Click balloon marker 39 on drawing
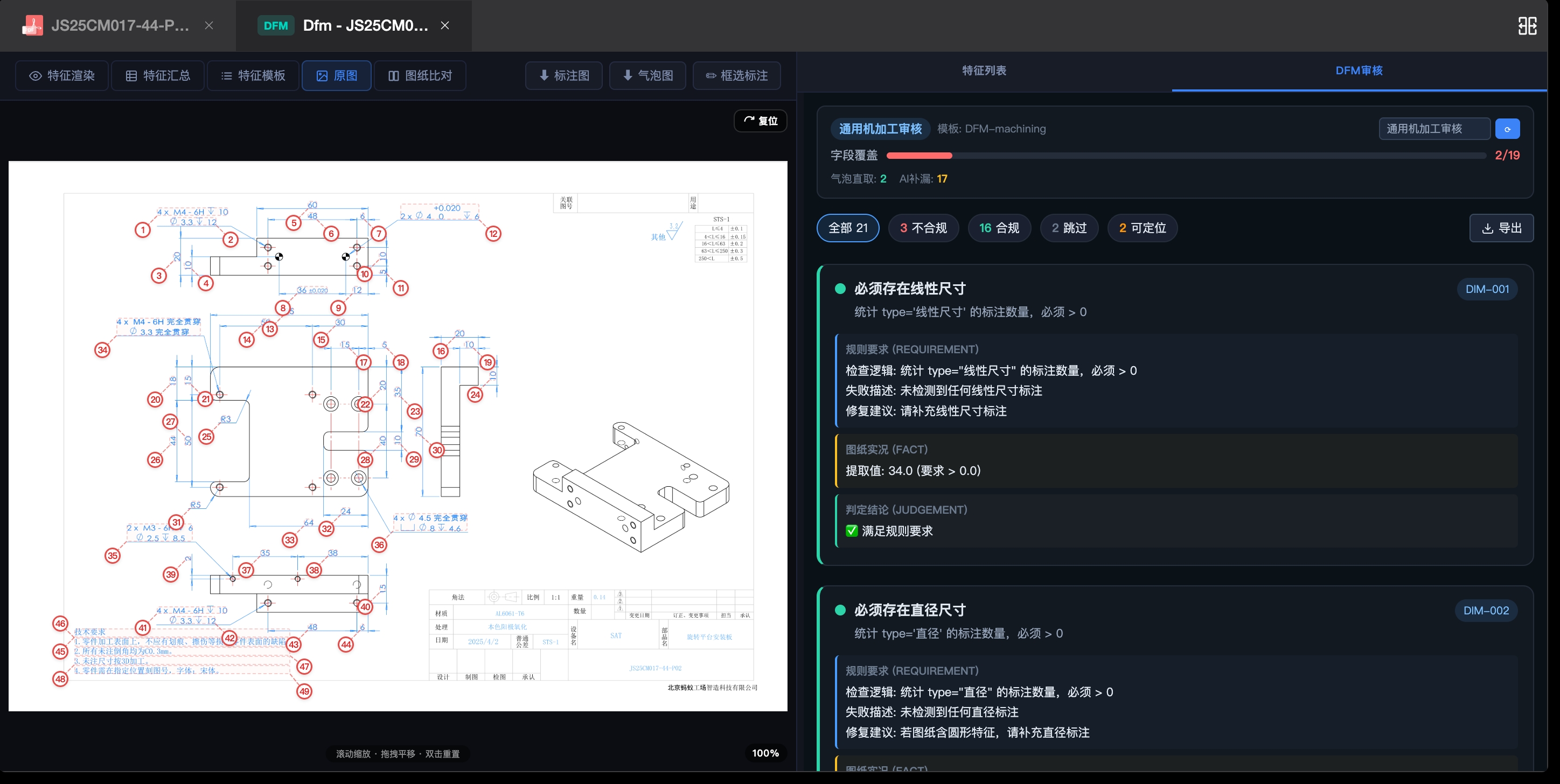1560x784 pixels. click(171, 575)
